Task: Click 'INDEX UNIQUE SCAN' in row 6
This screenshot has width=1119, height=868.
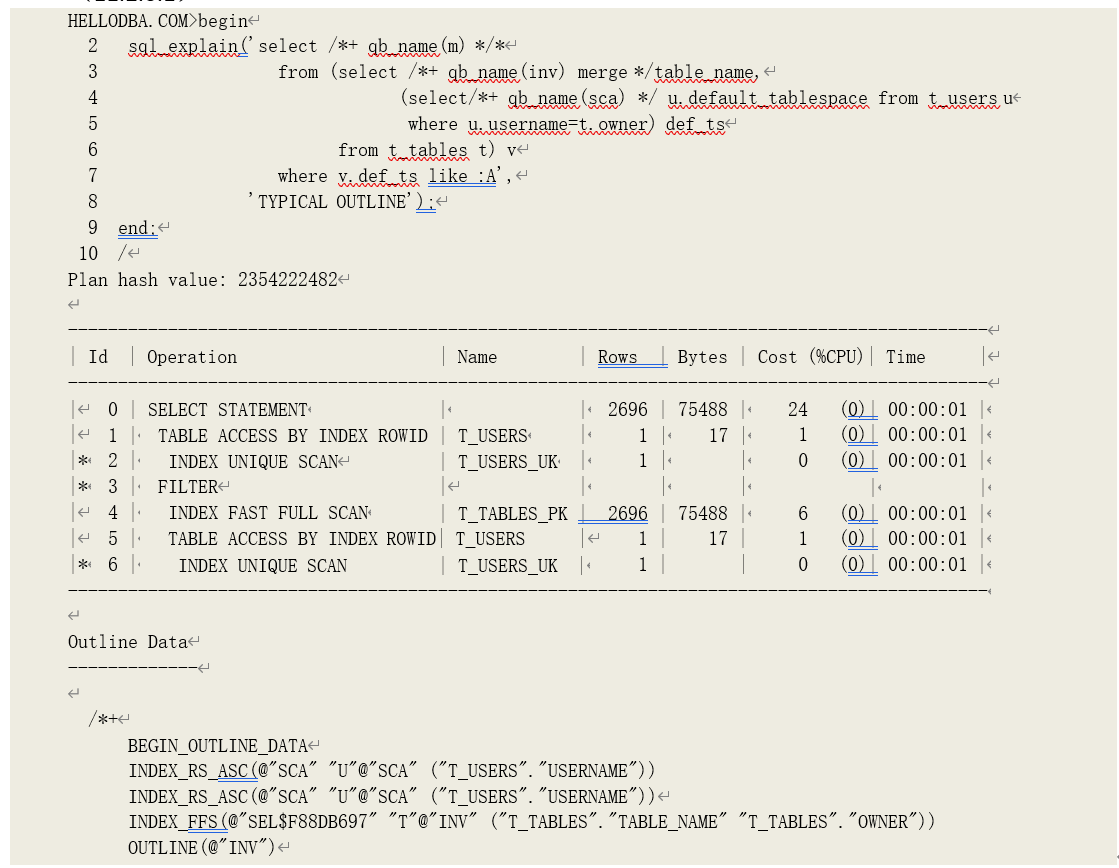Action: tap(263, 565)
